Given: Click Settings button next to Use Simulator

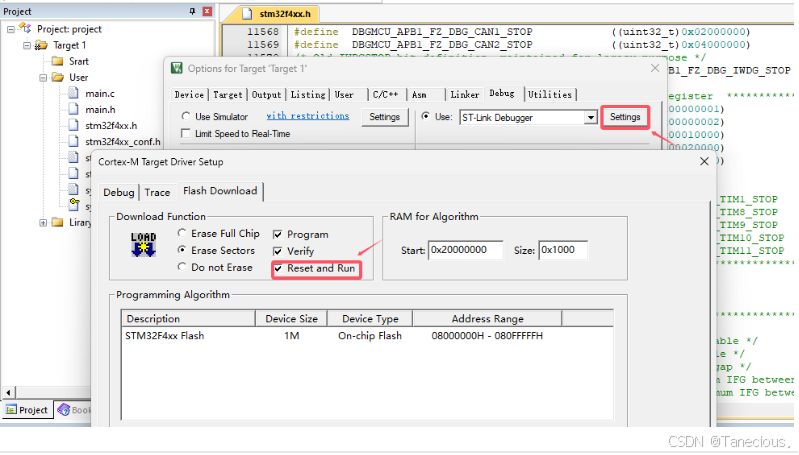Looking at the screenshot, I should pos(384,117).
